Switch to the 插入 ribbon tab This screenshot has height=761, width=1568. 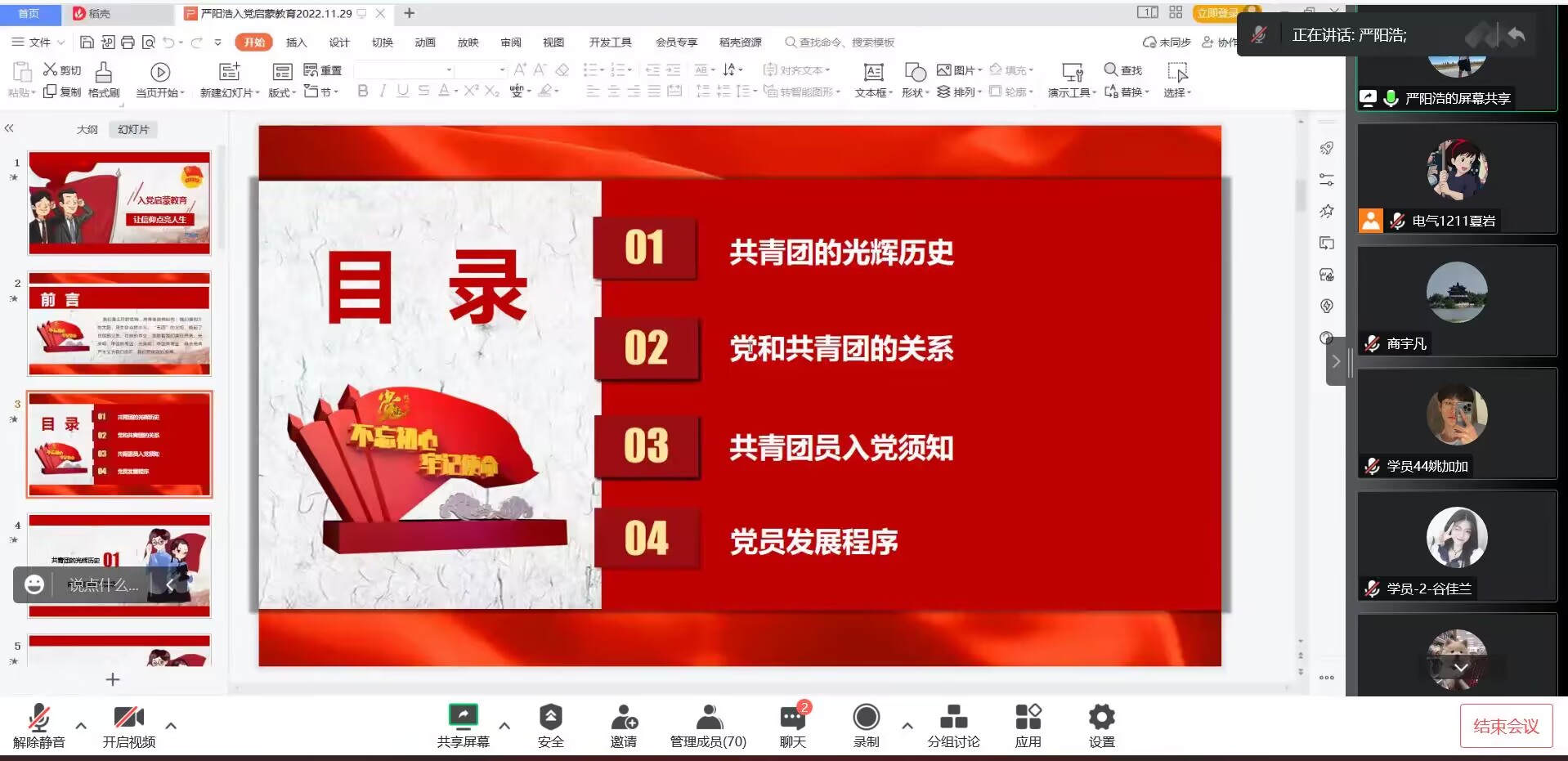[x=296, y=43]
